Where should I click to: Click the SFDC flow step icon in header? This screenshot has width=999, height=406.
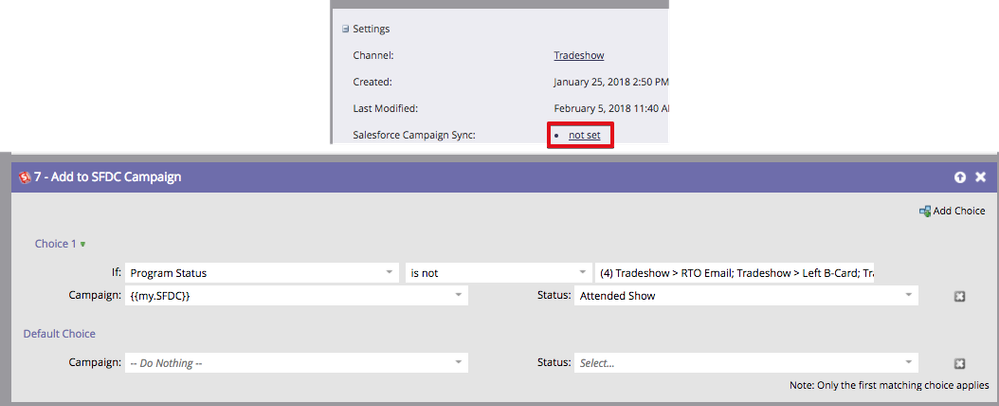point(25,177)
